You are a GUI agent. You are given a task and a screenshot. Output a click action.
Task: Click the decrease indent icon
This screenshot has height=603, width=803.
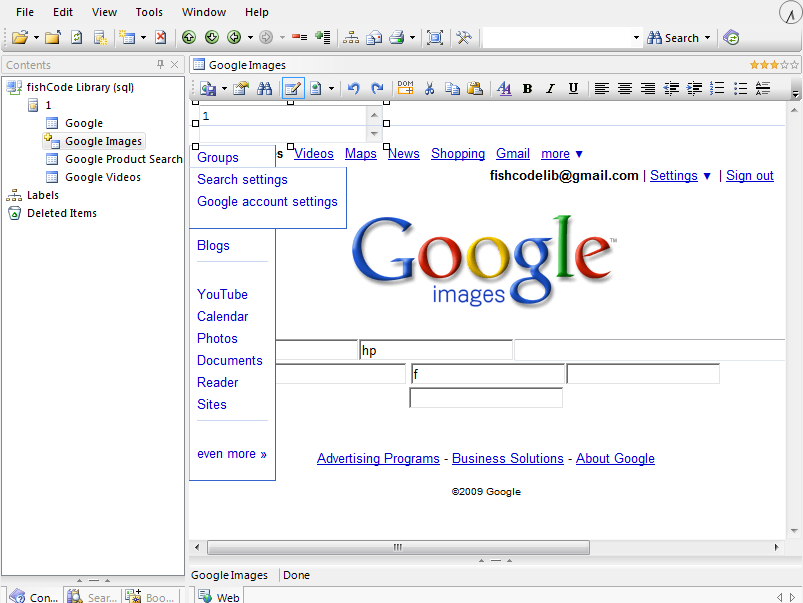pyautogui.click(x=671, y=89)
